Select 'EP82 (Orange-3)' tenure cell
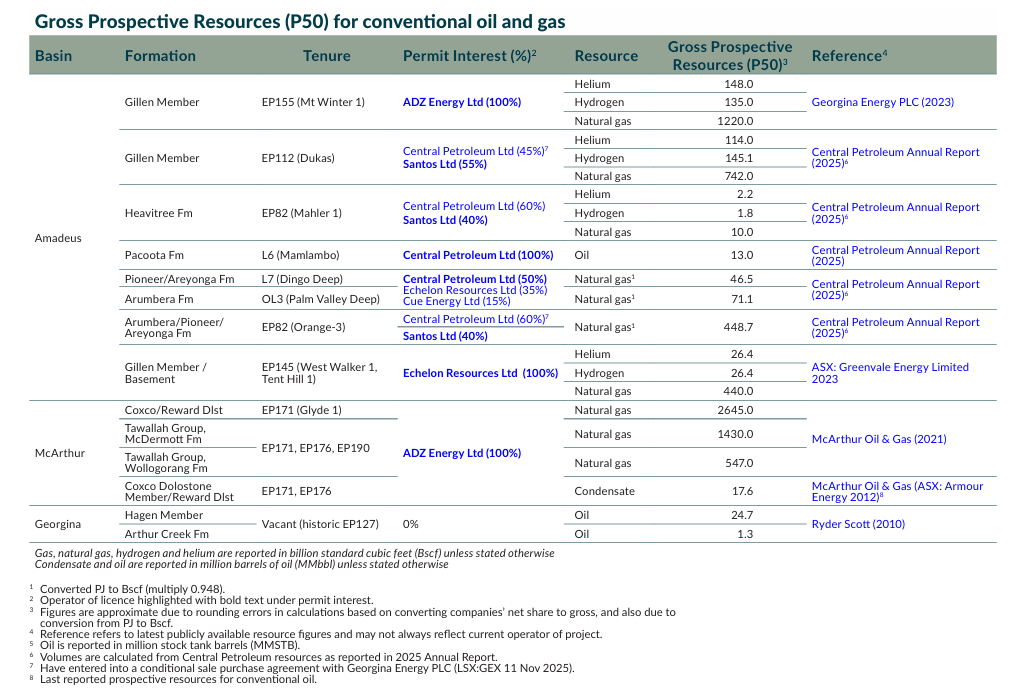Viewport: 1032px width, 696px height. click(303, 327)
